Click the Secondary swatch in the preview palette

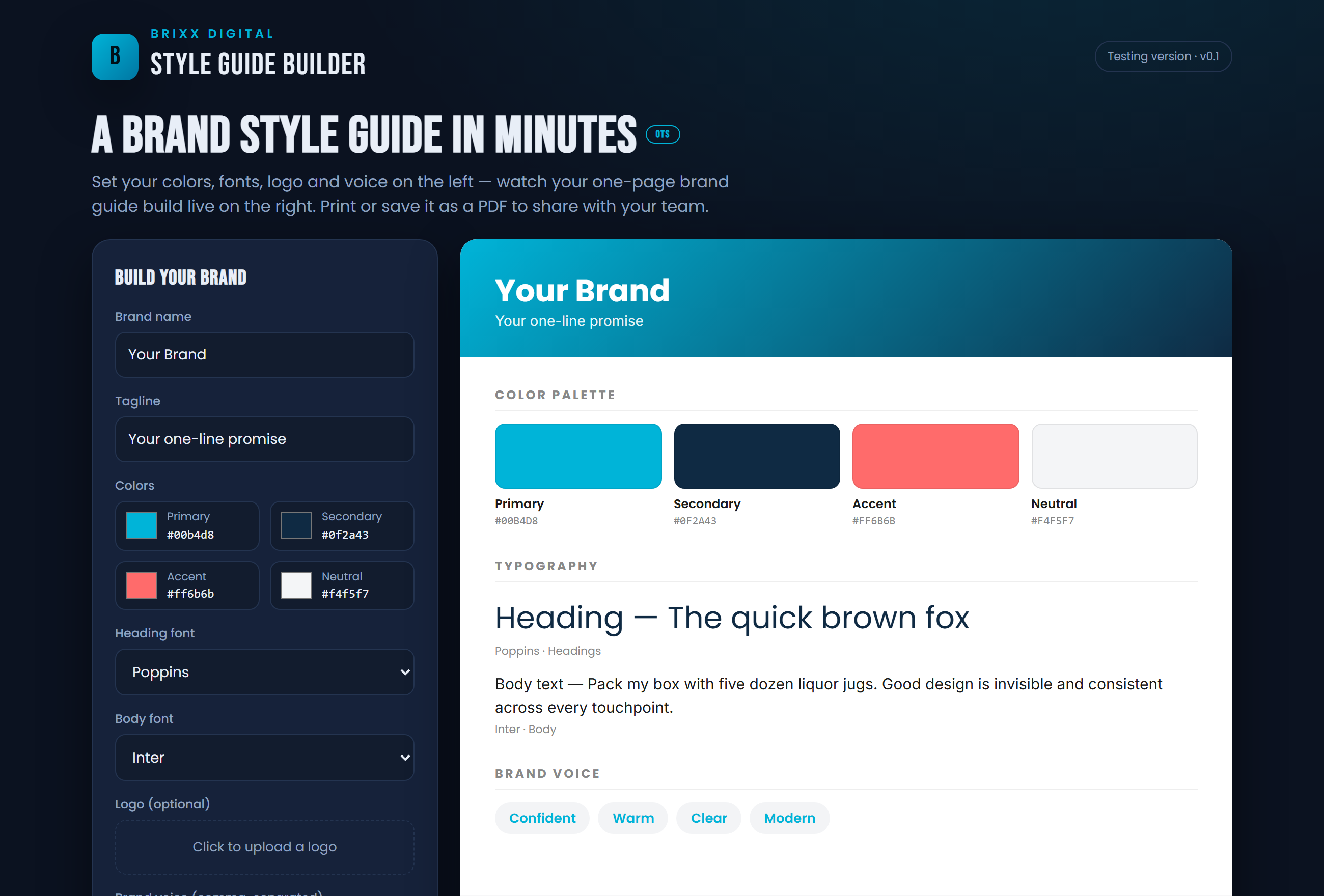coord(757,456)
